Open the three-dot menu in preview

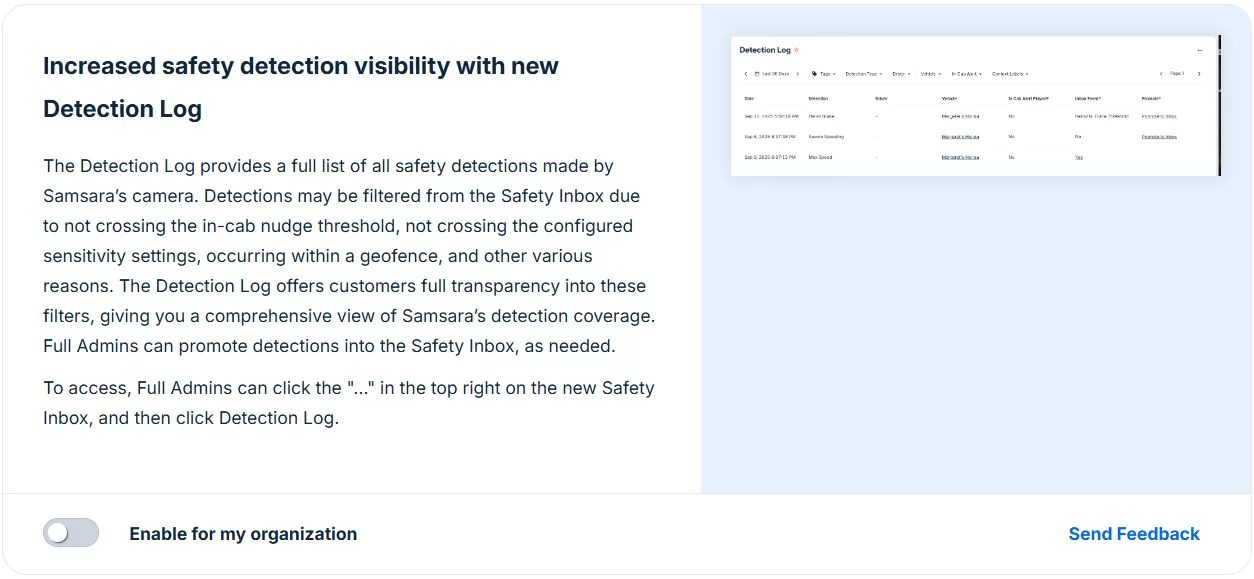(1200, 50)
